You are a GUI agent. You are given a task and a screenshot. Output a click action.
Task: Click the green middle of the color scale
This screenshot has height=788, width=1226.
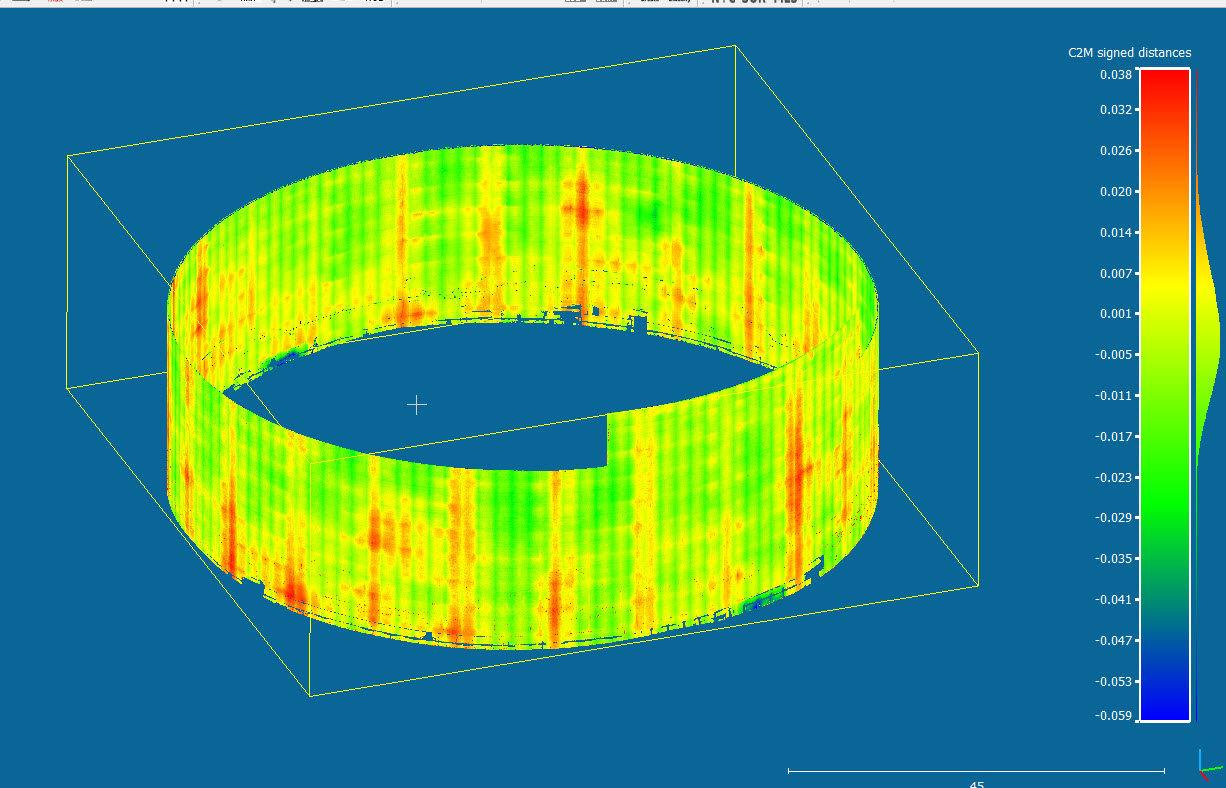tap(1164, 480)
